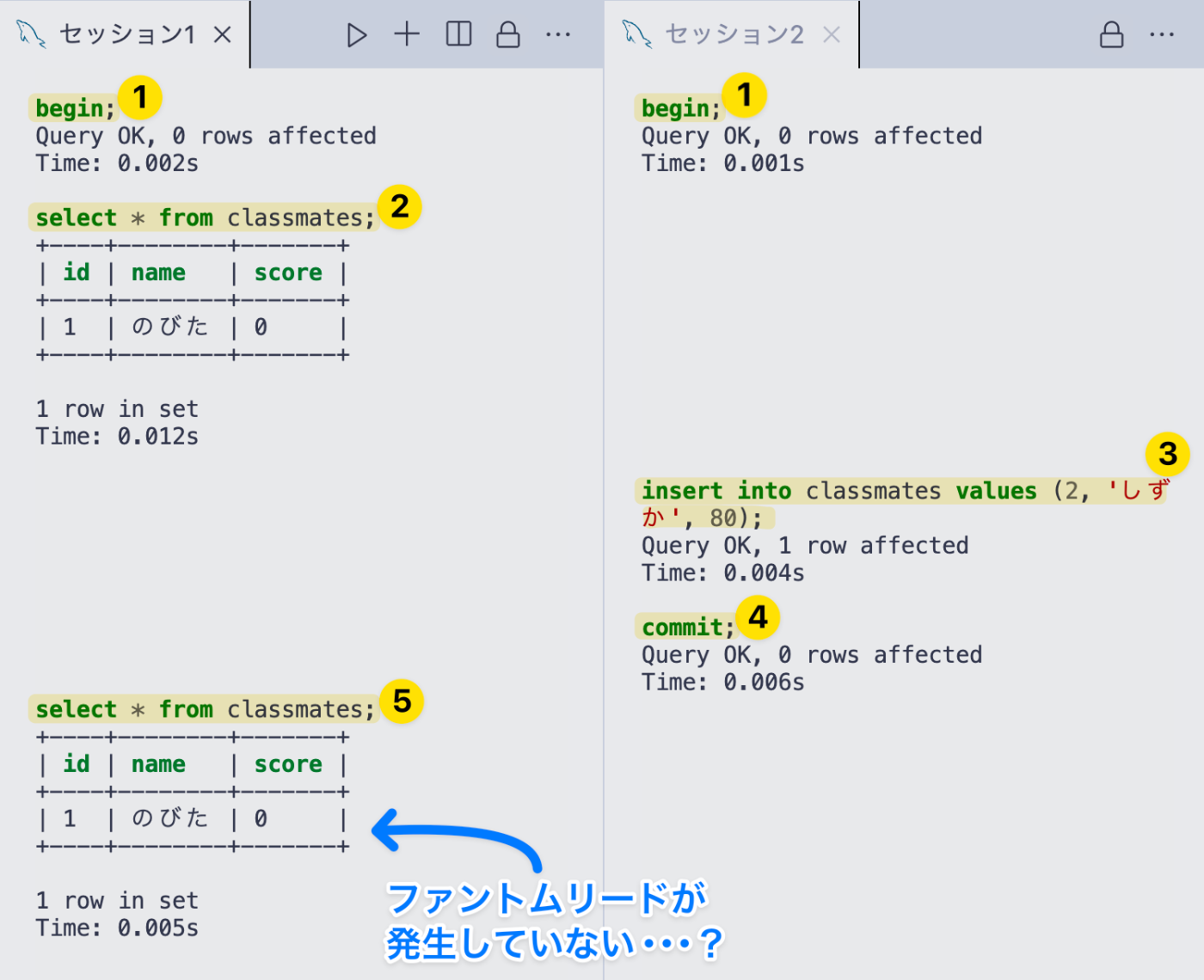
Task: Close the セッション2 tab
Action: pyautogui.click(x=831, y=34)
